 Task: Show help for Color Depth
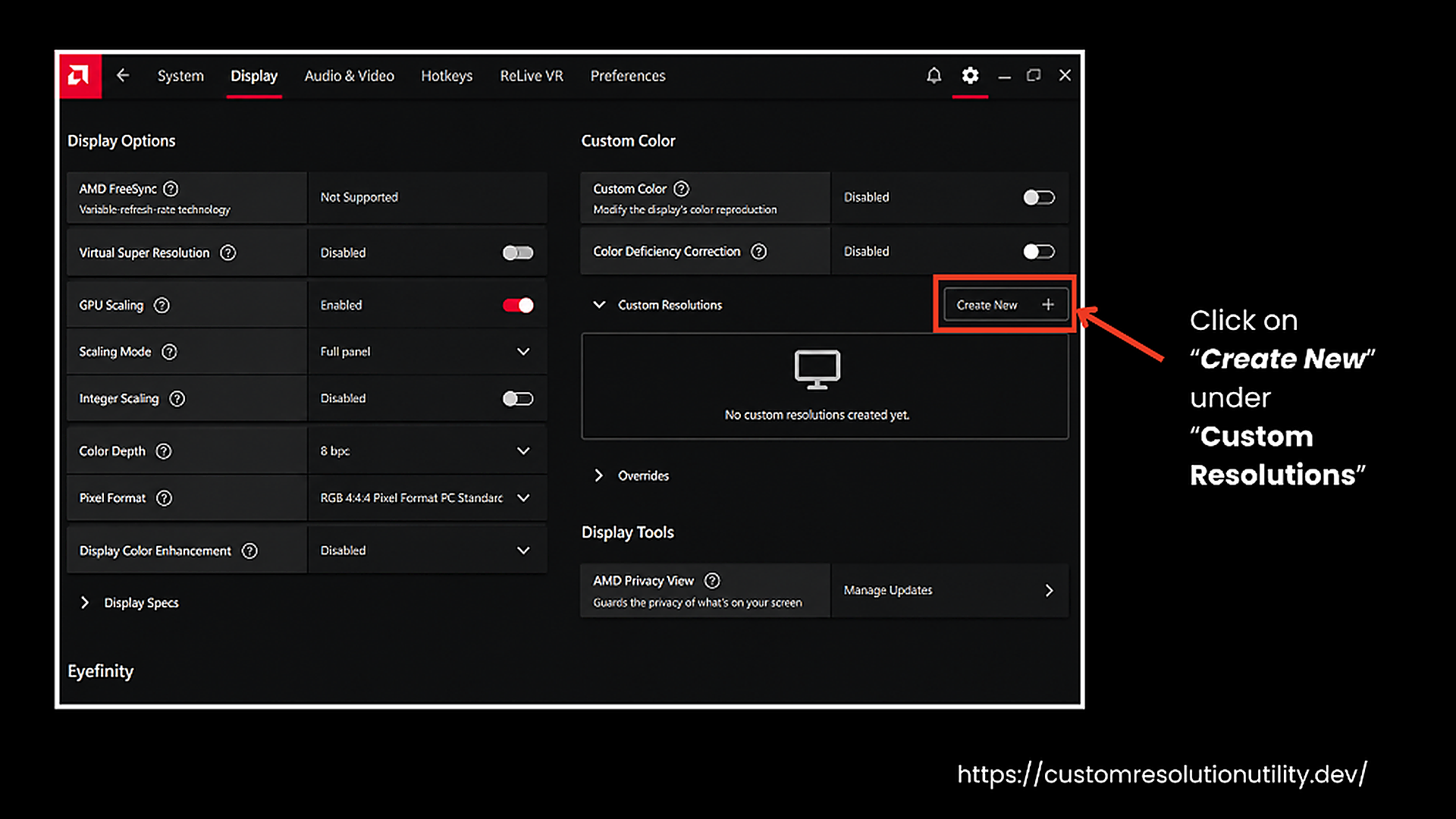tap(163, 451)
